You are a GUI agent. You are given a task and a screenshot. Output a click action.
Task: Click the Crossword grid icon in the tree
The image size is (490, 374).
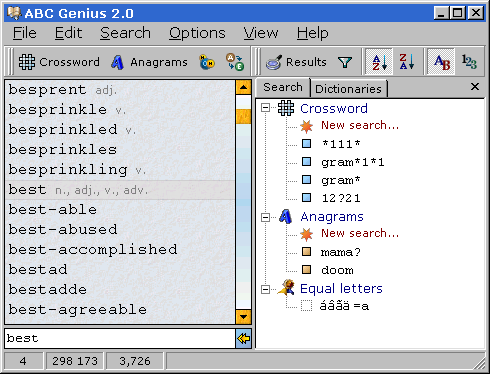pos(286,108)
